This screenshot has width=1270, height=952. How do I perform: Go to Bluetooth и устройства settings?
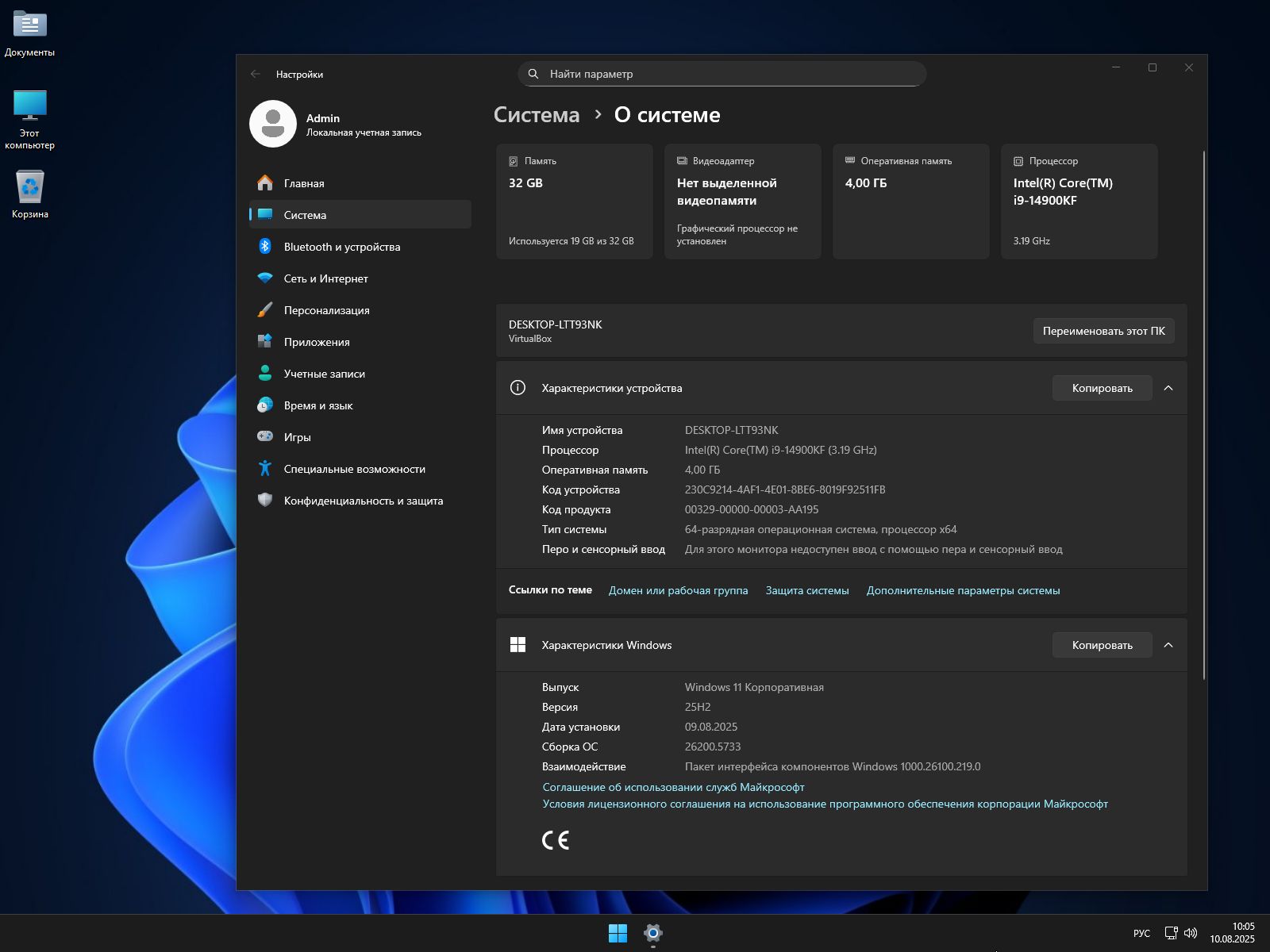[360, 247]
